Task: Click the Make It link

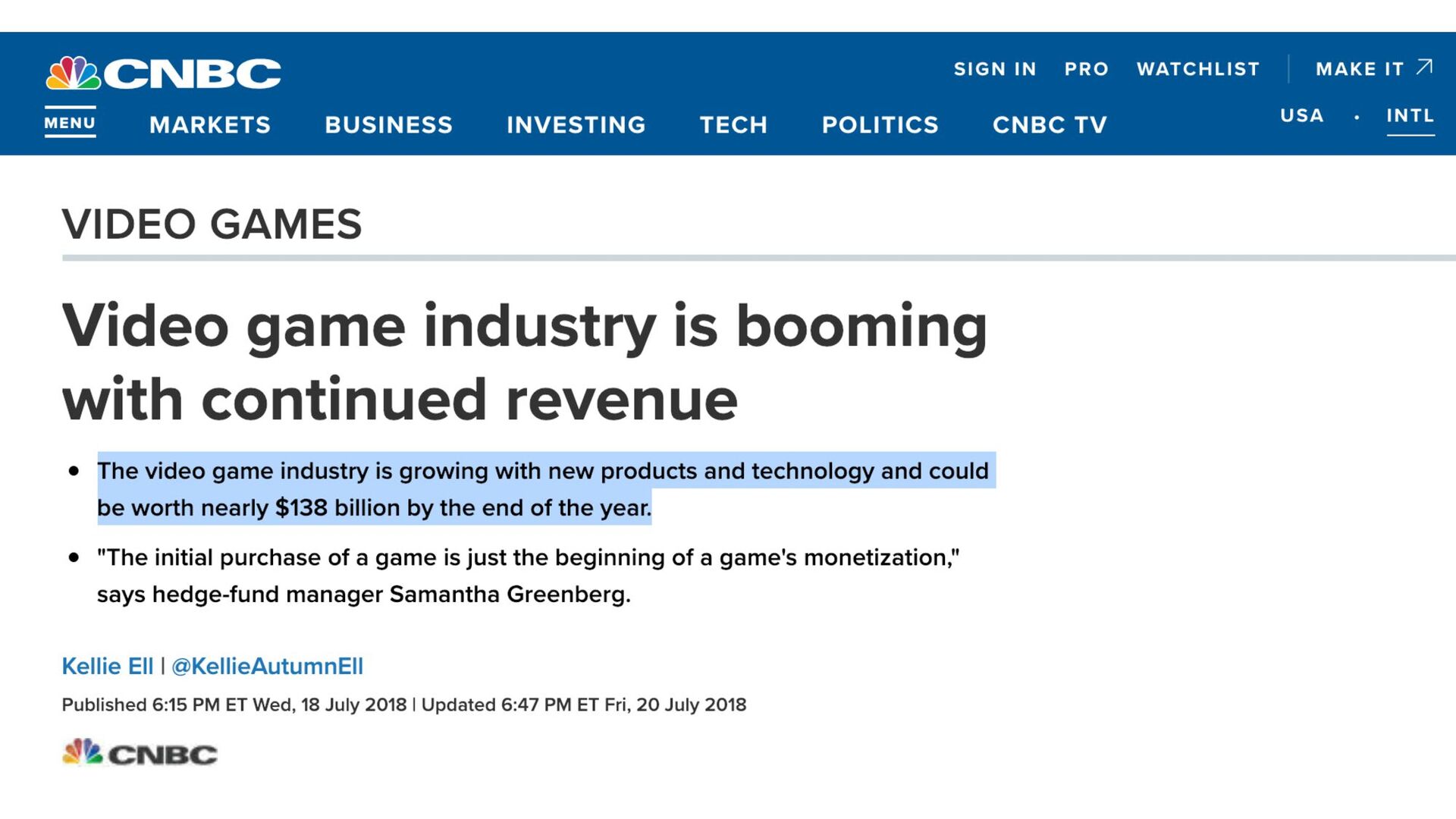Action: (1359, 69)
